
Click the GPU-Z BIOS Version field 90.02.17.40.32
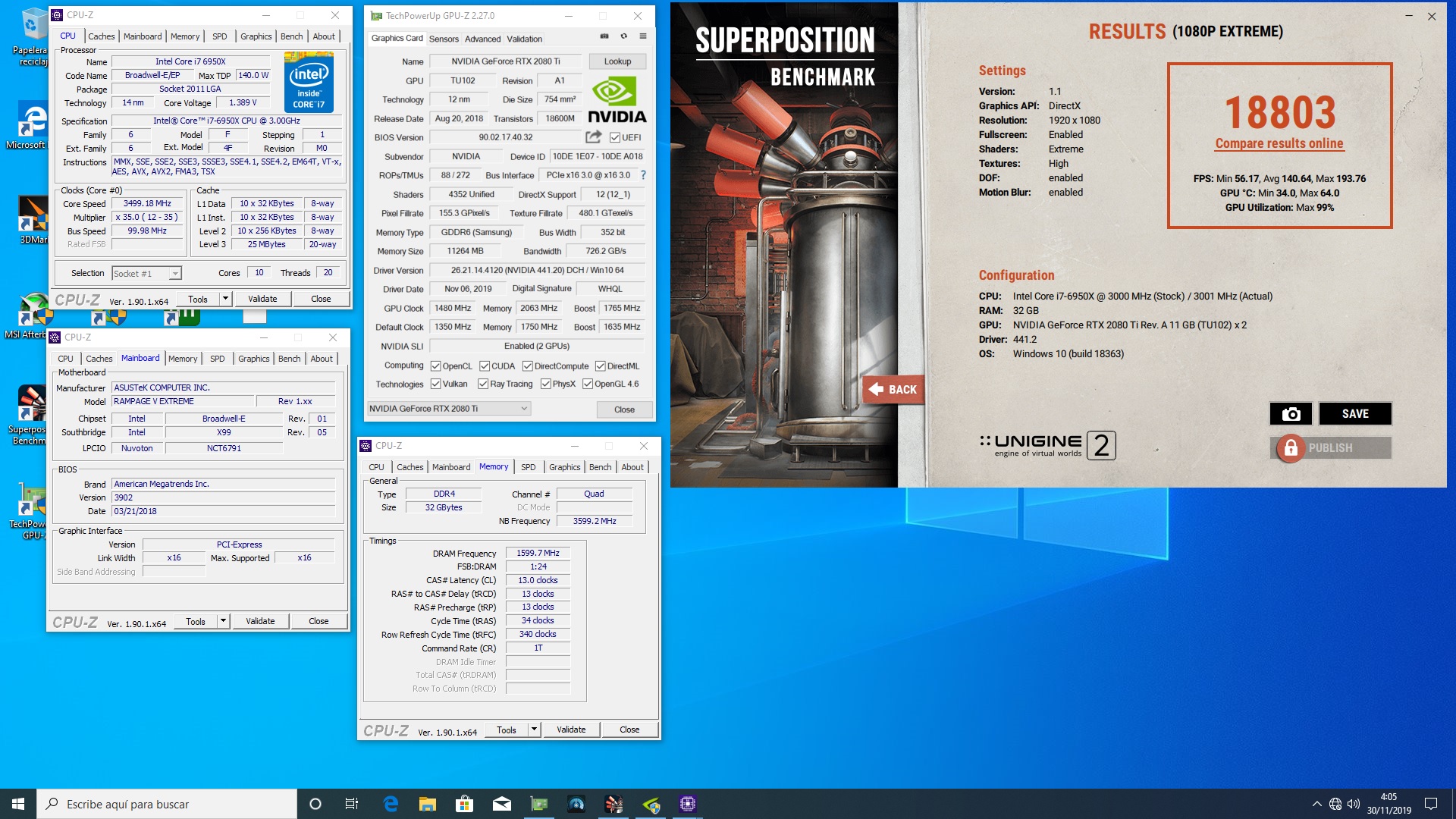505,137
